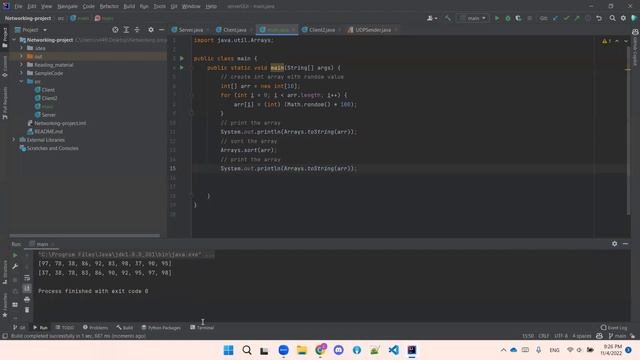Run the main configuration with green play icon

497,18
